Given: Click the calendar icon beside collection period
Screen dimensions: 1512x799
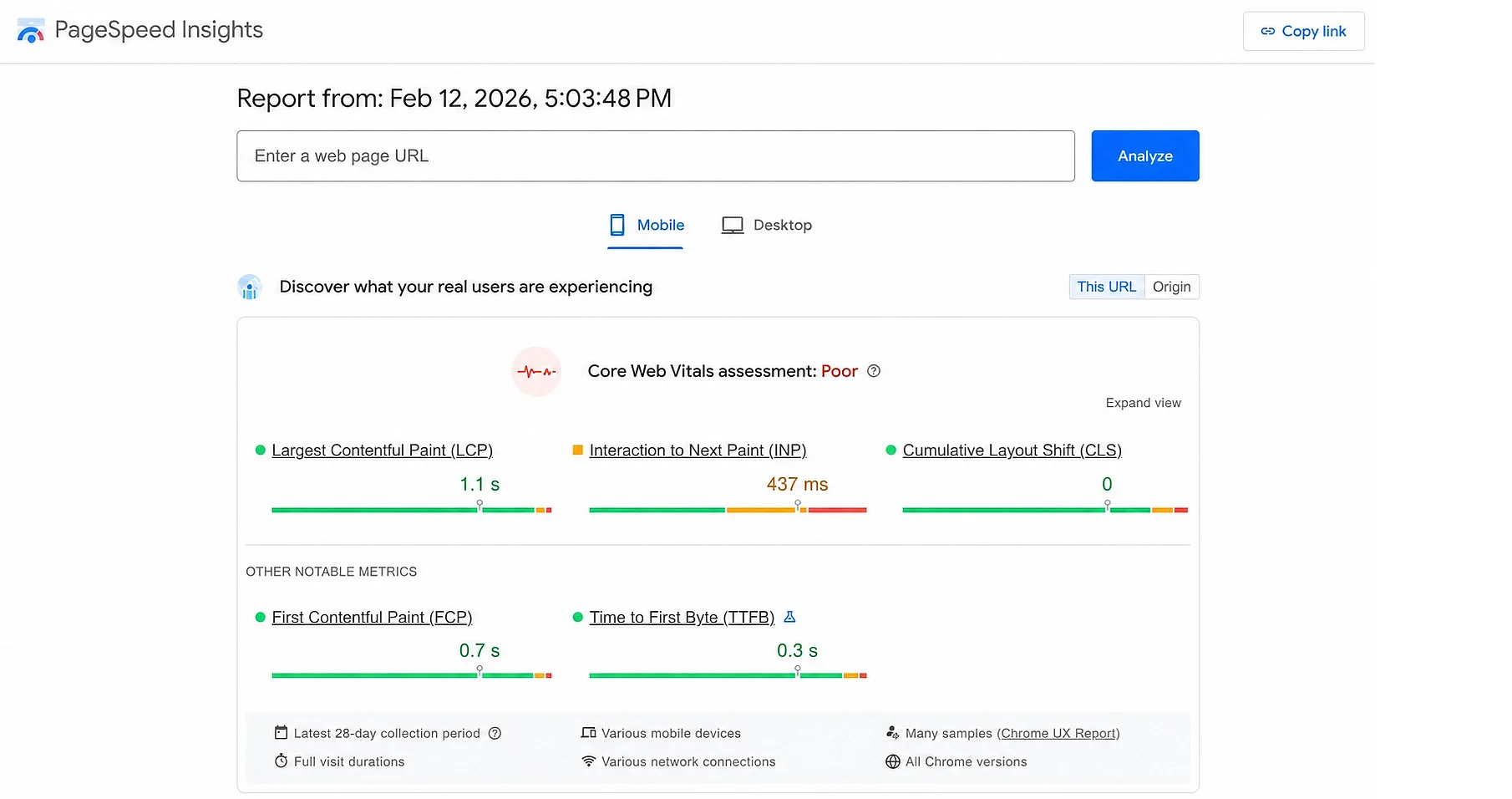Looking at the screenshot, I should 281,733.
